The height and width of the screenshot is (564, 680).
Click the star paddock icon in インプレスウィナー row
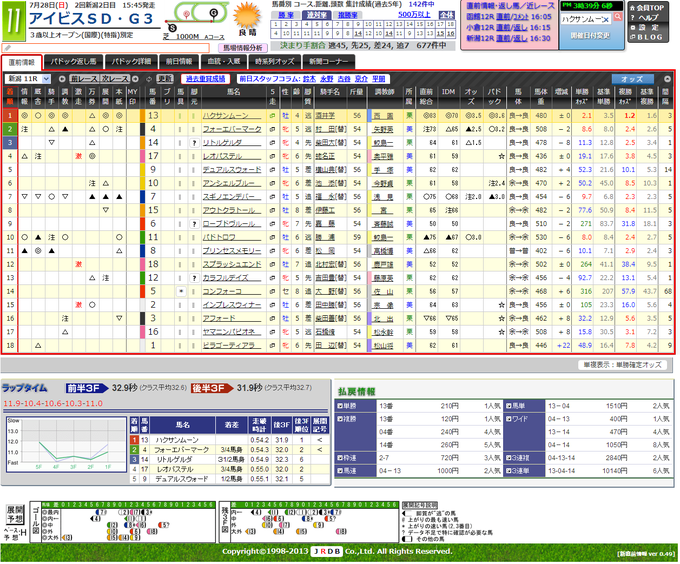point(501,305)
